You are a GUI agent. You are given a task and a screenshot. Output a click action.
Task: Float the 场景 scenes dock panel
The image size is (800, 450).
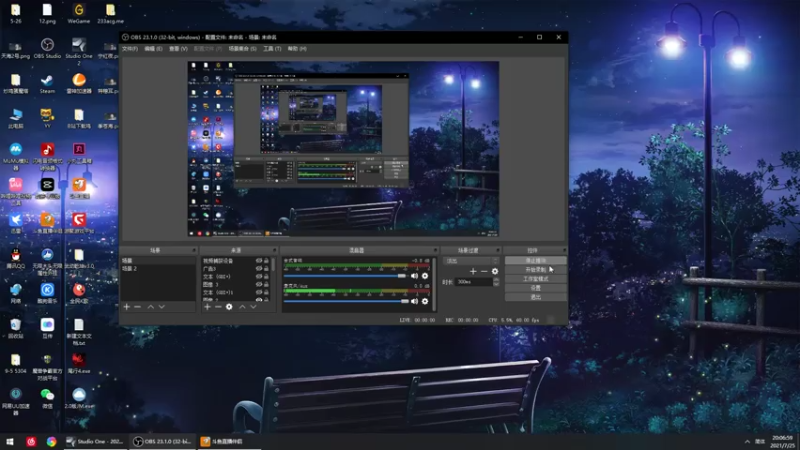point(194,251)
